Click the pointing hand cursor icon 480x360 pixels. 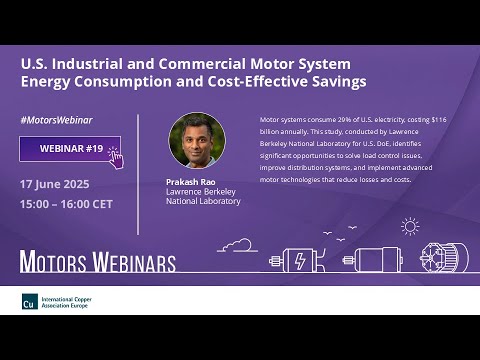click(116, 157)
